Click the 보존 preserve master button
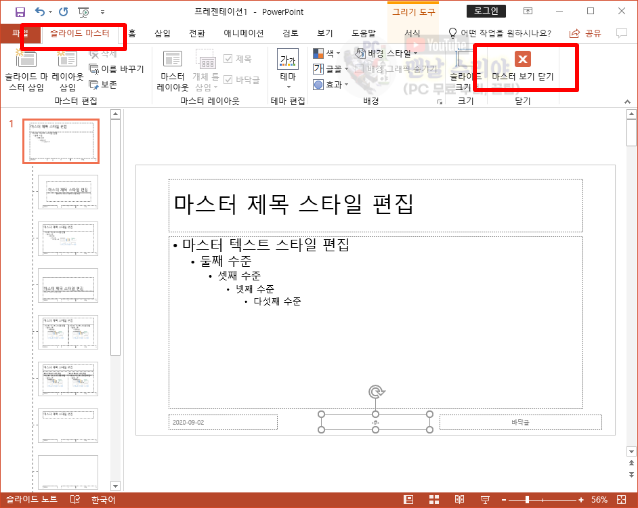638x508 pixels. coord(103,85)
